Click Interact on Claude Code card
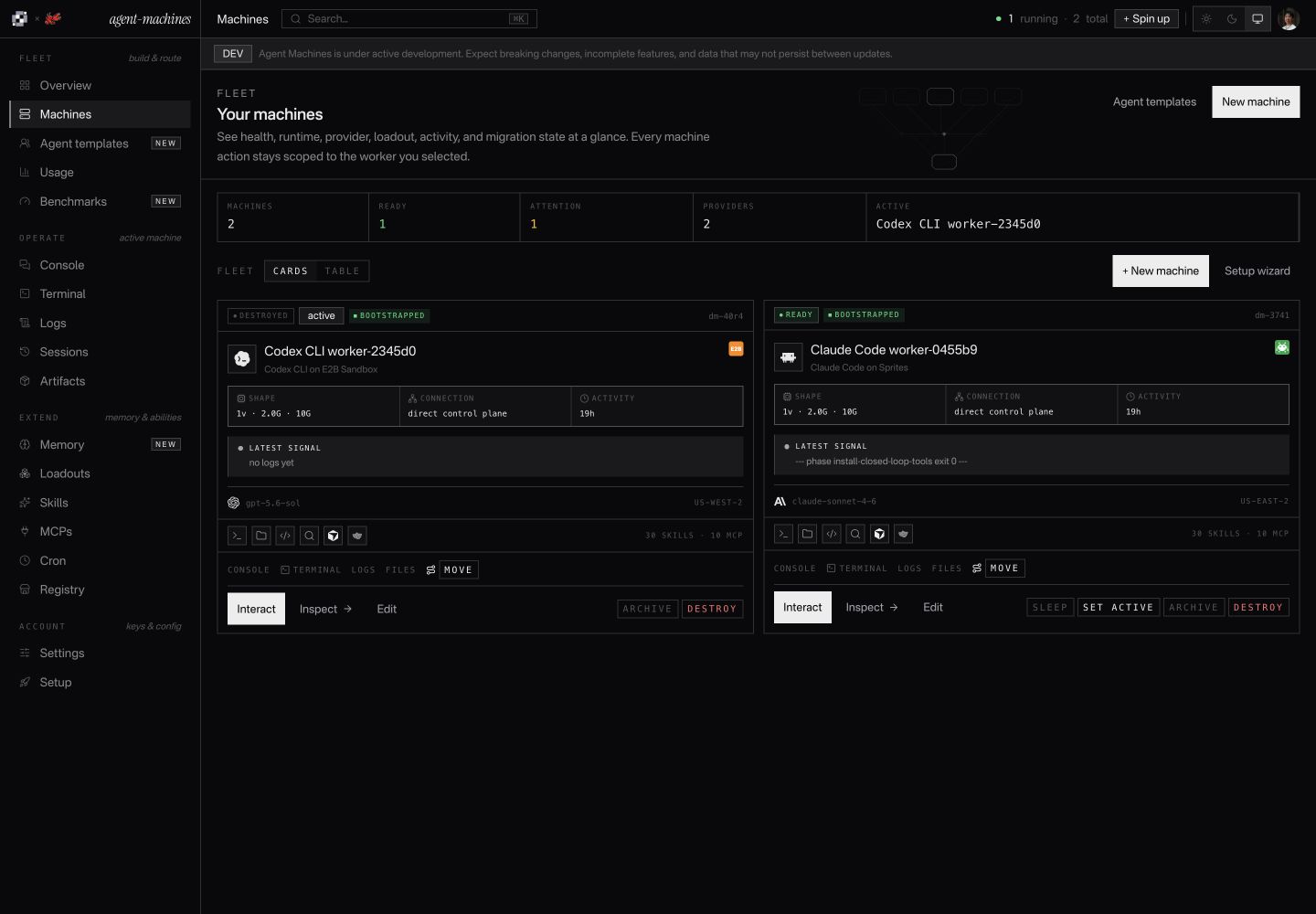Viewport: 1316px width, 914px height. 802,607
